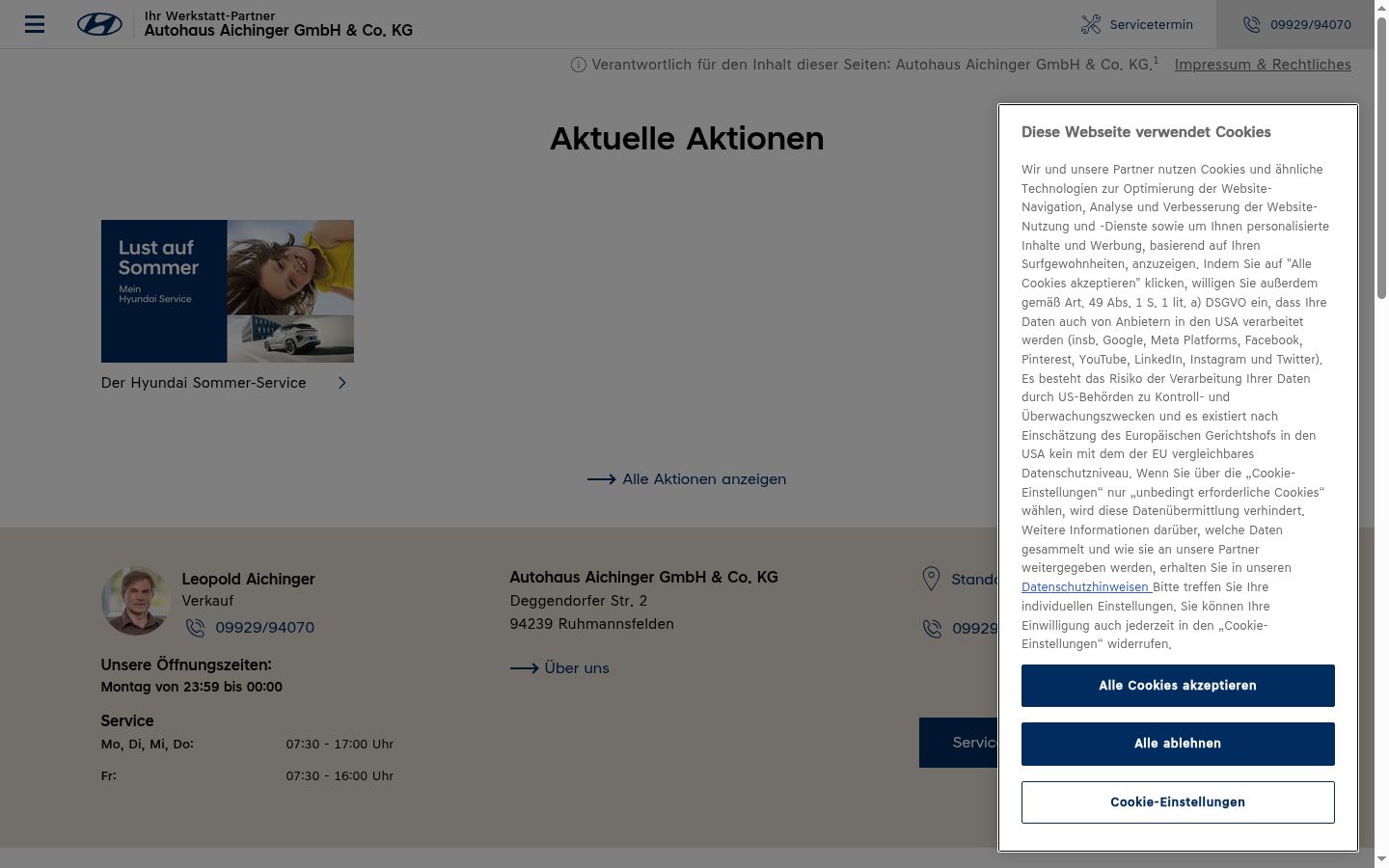Click the arrow before Alle Aktionen anzeigen
1389x868 pixels.
602,479
